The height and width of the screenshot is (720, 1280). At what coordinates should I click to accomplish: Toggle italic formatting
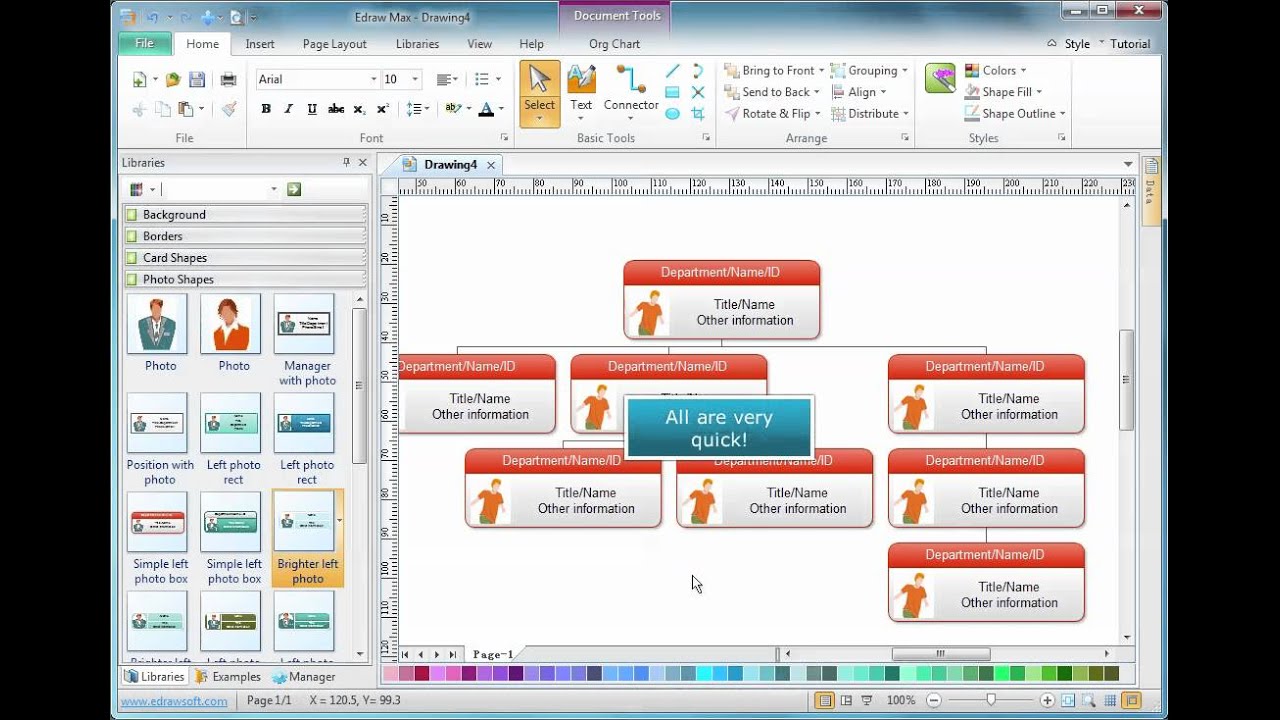289,109
